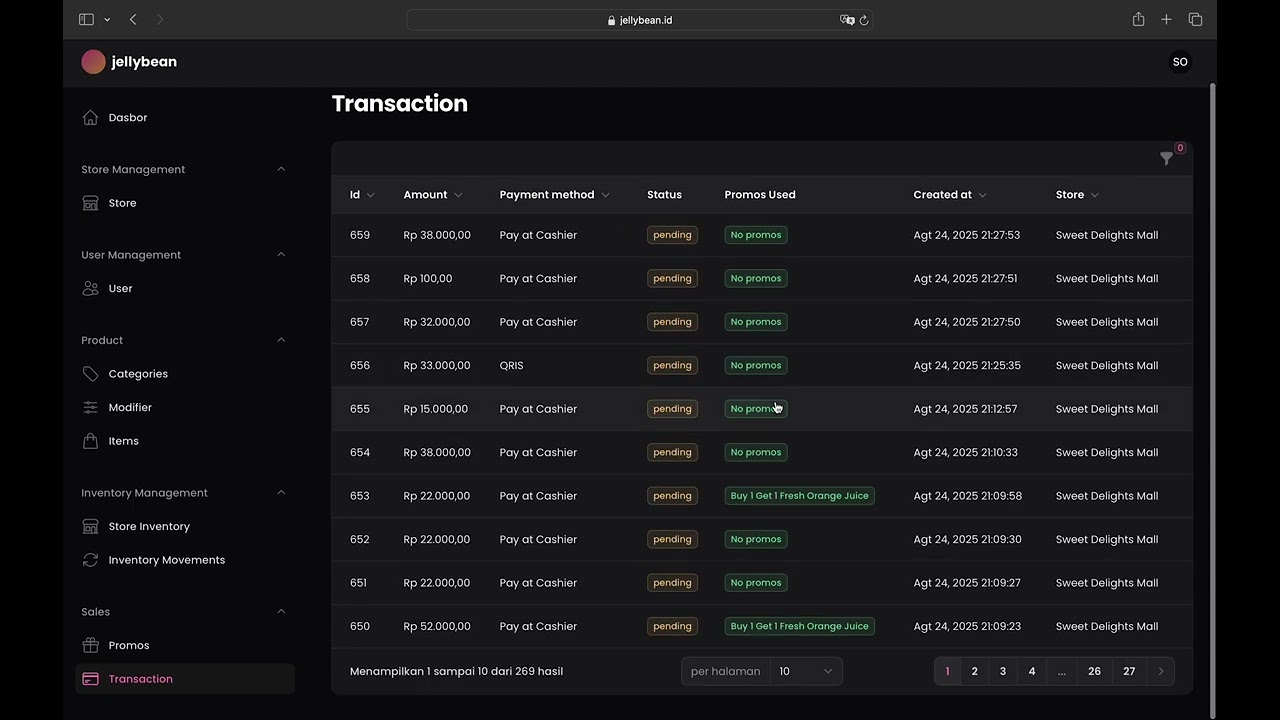
Task: Select current page 1 button
Action: 947,671
